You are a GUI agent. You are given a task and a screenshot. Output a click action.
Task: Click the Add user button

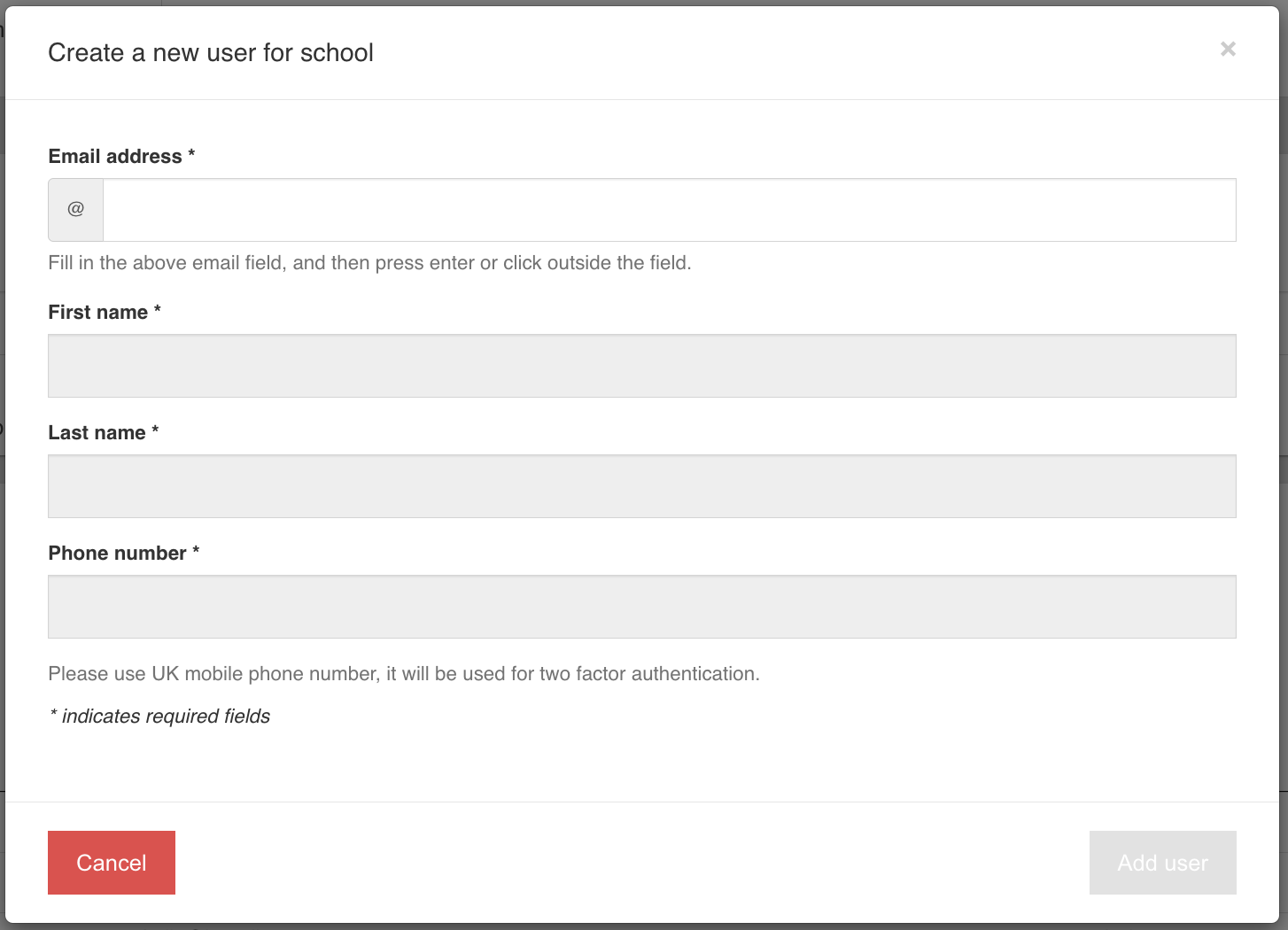click(1162, 863)
